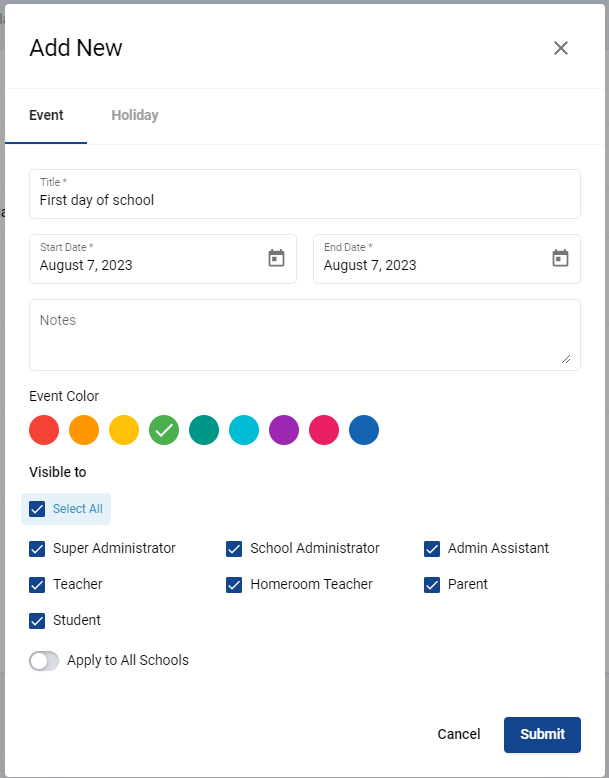
Task: Select the Event tab
Action: [46, 115]
